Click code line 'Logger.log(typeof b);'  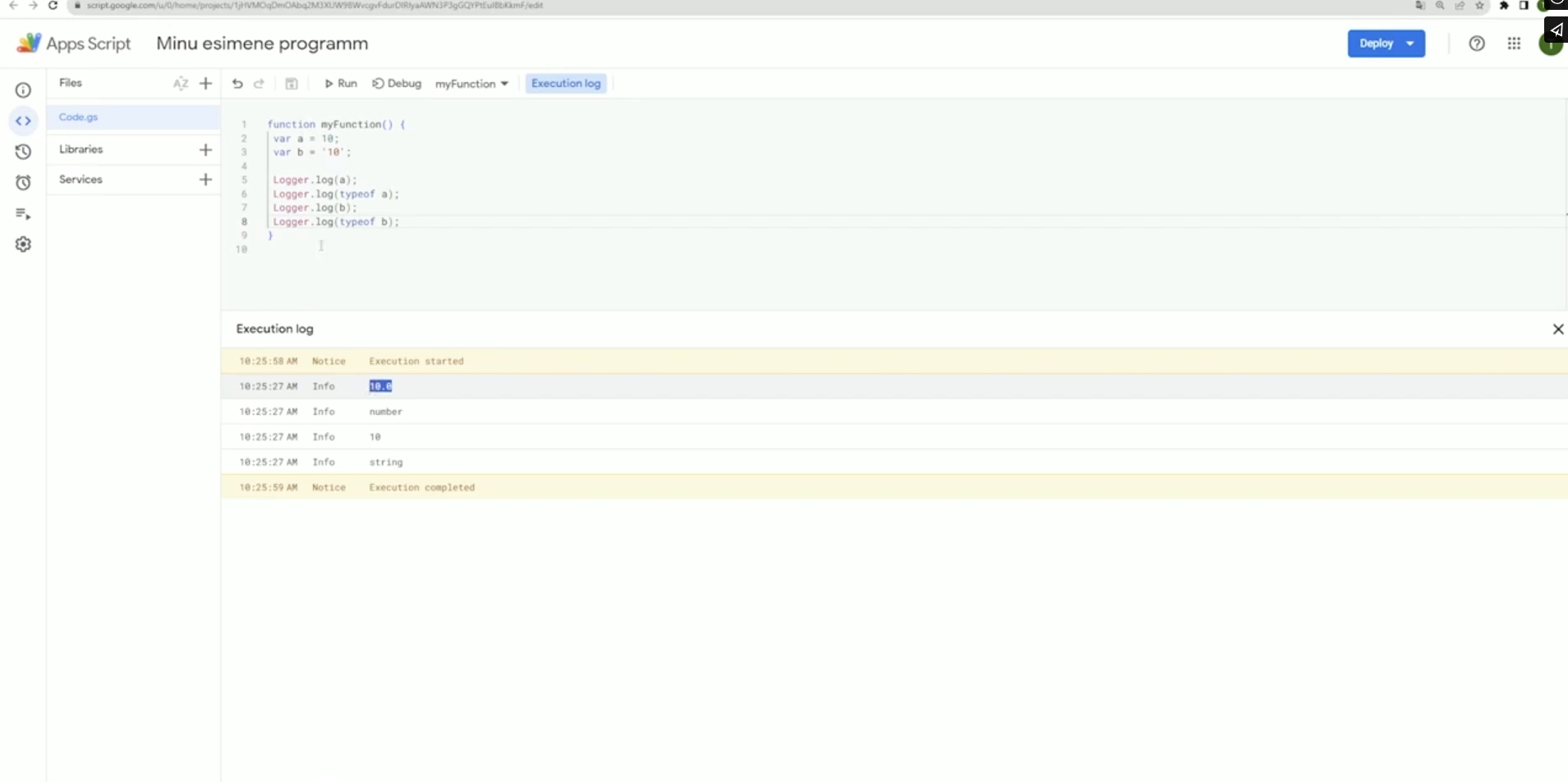336,222
